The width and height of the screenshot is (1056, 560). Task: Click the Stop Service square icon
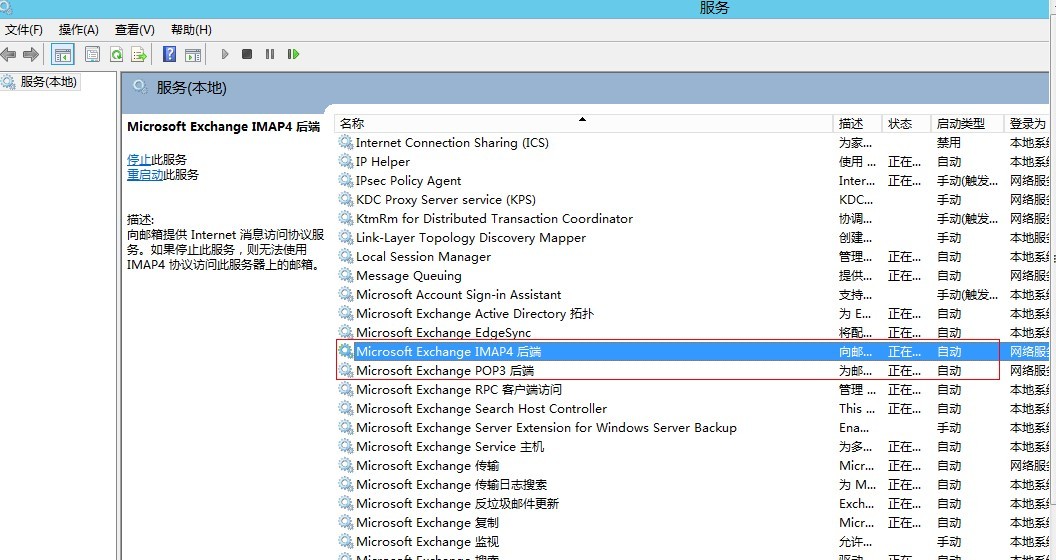pos(247,54)
